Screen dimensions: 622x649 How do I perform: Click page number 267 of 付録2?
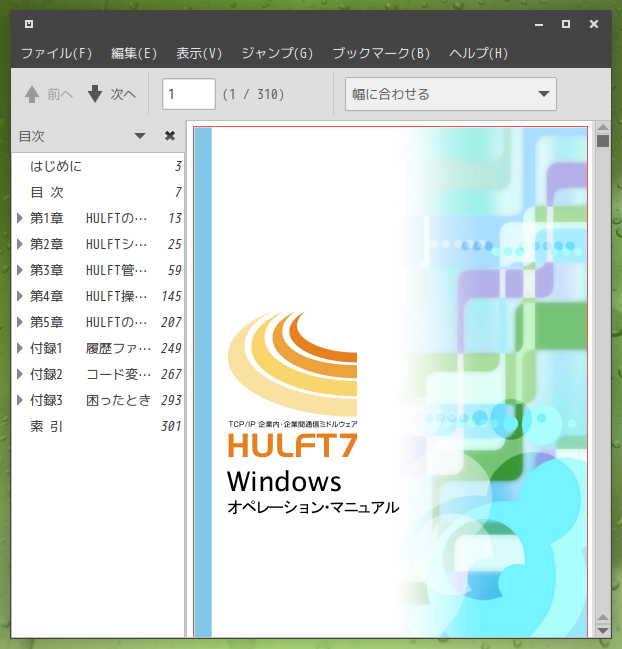tap(171, 374)
